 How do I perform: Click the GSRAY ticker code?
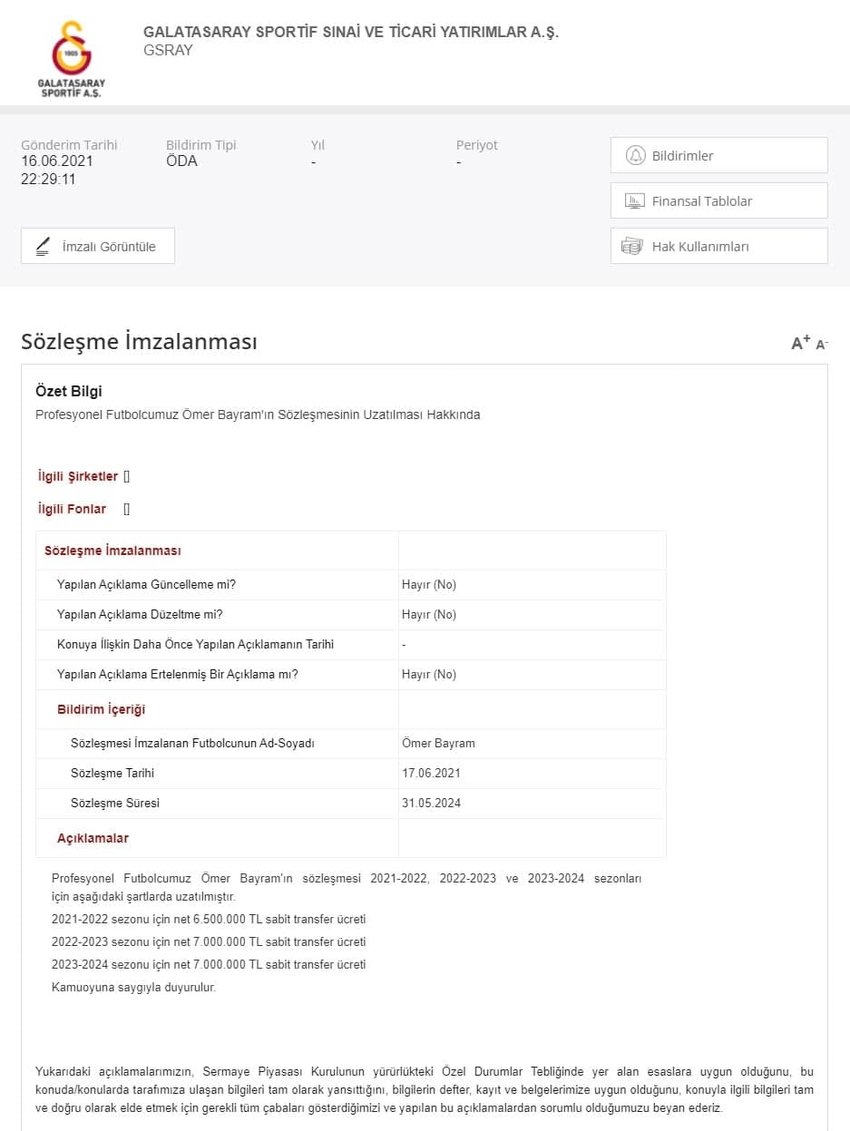168,51
